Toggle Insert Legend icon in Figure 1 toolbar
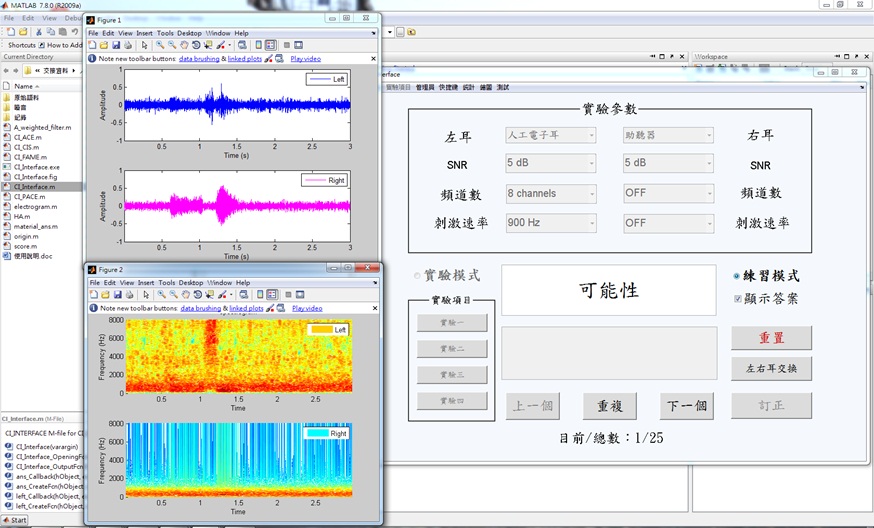Image resolution: width=874 pixels, height=528 pixels. (271, 45)
